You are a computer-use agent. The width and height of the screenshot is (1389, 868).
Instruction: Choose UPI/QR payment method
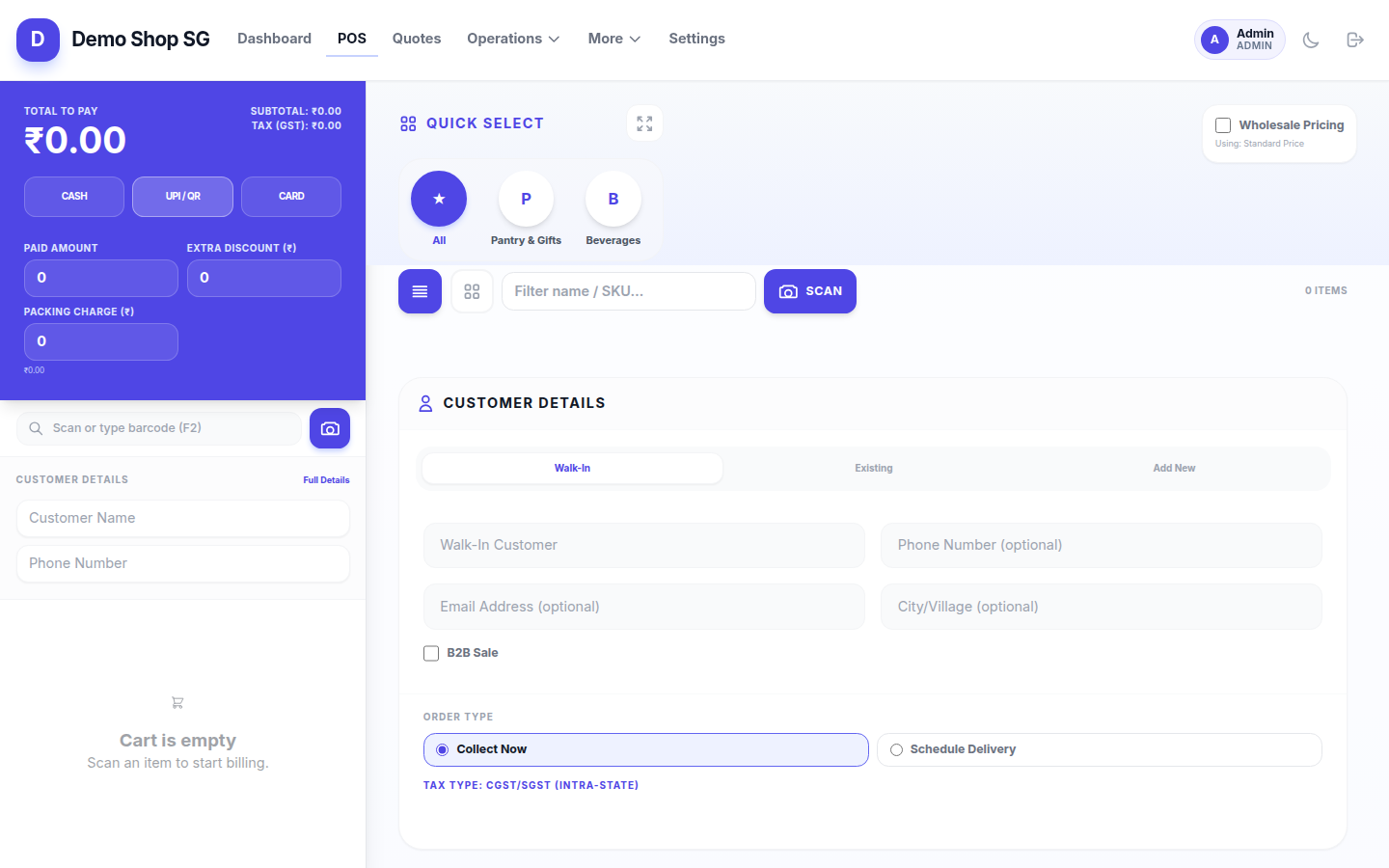pyautogui.click(x=183, y=197)
